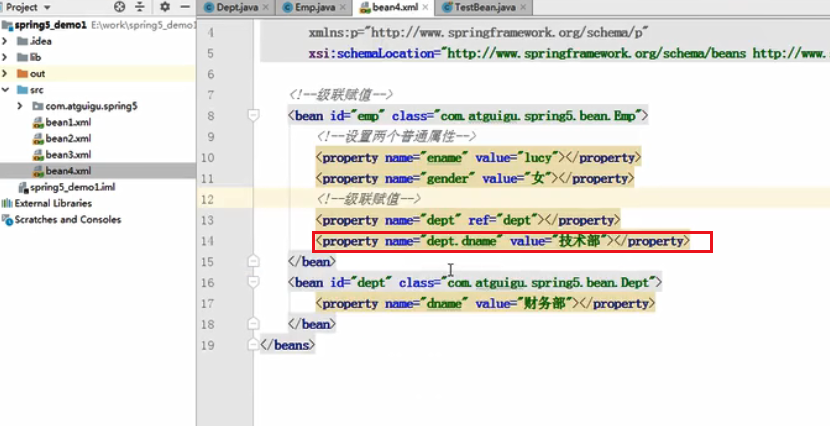This screenshot has width=830, height=426.
Task: Fold the emp bean at line 8
Action: (254, 115)
